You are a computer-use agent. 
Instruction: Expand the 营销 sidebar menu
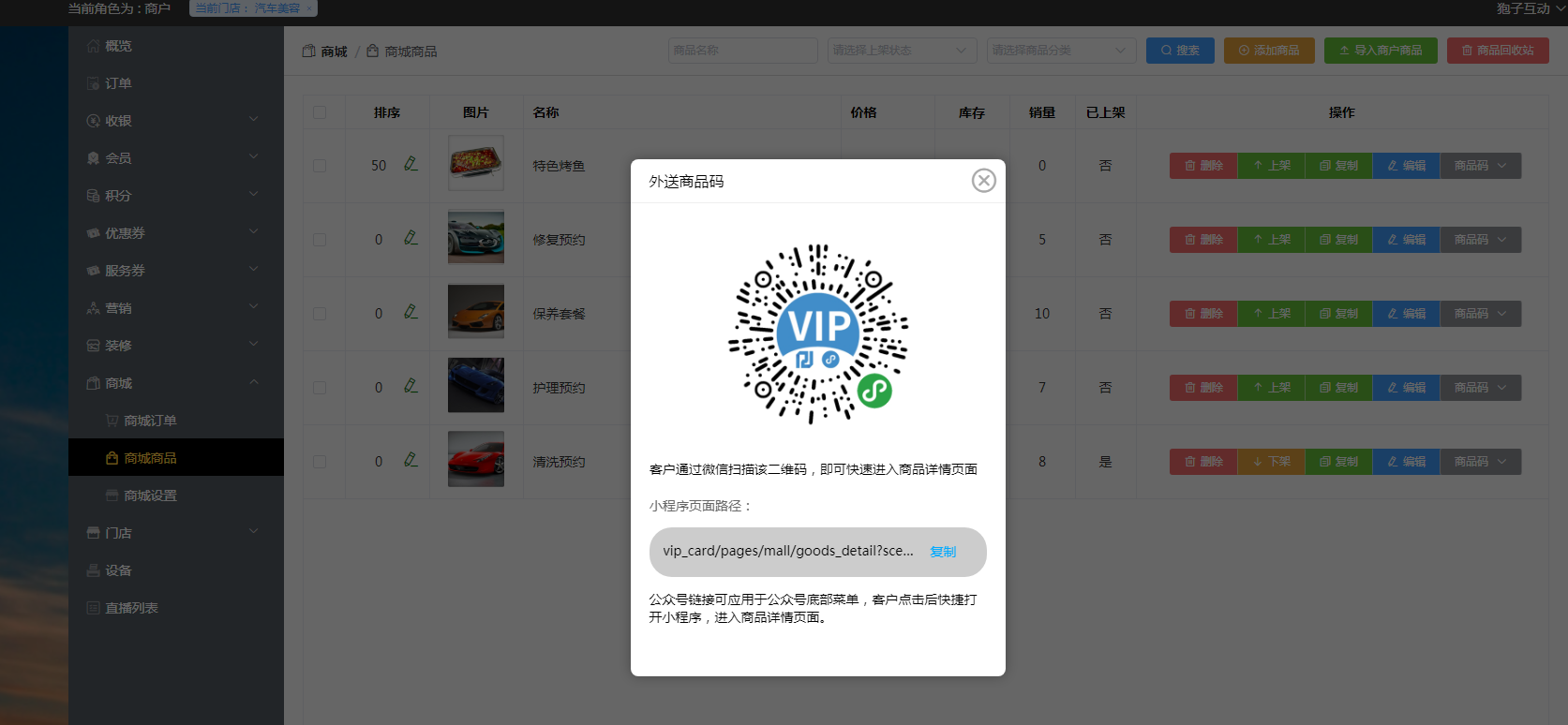[x=176, y=308]
